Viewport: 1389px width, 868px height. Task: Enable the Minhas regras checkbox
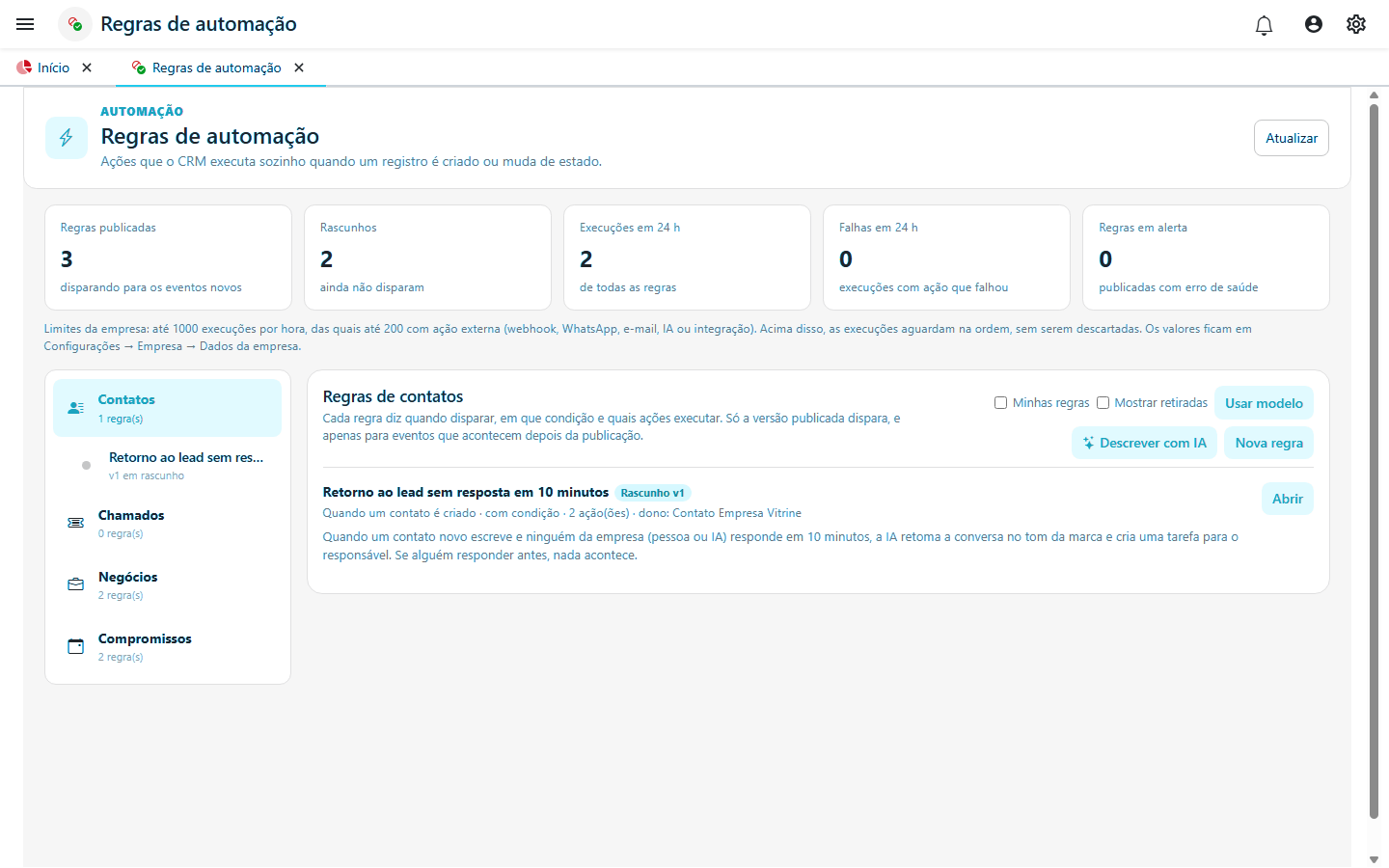click(x=1000, y=403)
